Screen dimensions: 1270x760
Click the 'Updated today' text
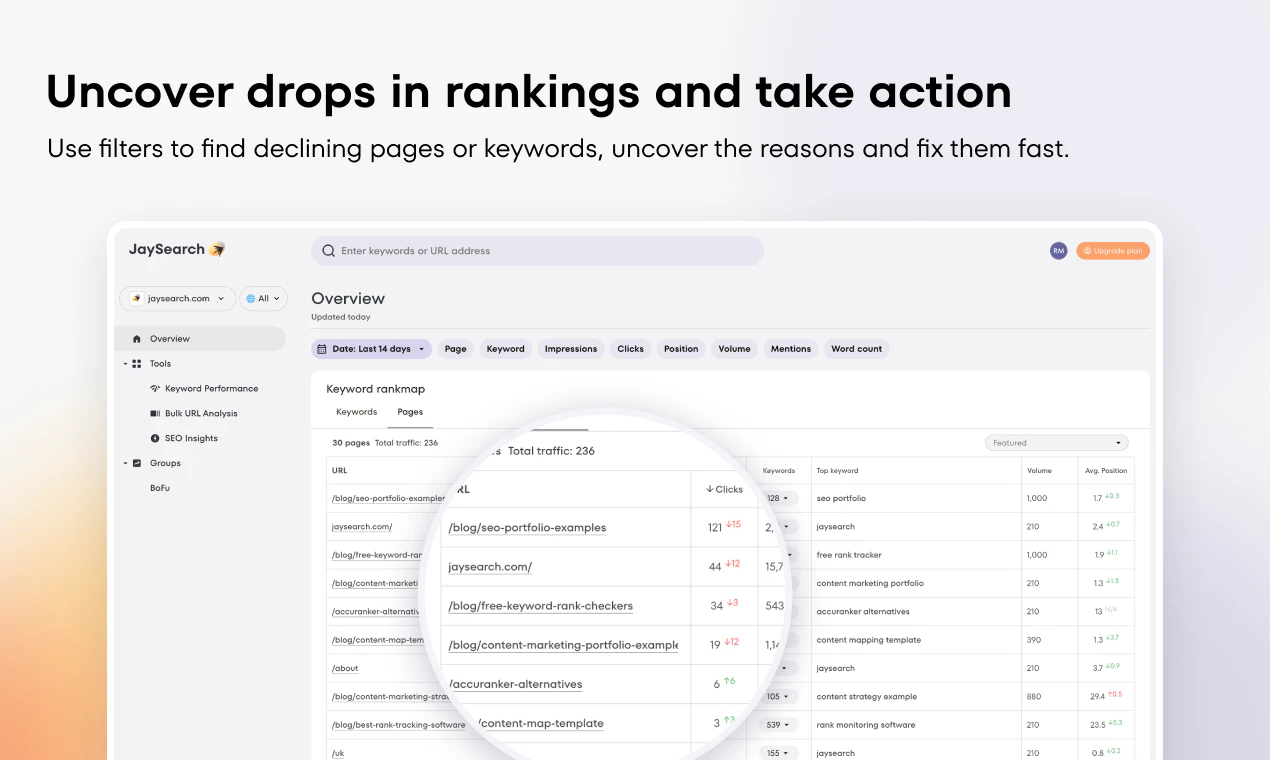(x=341, y=317)
